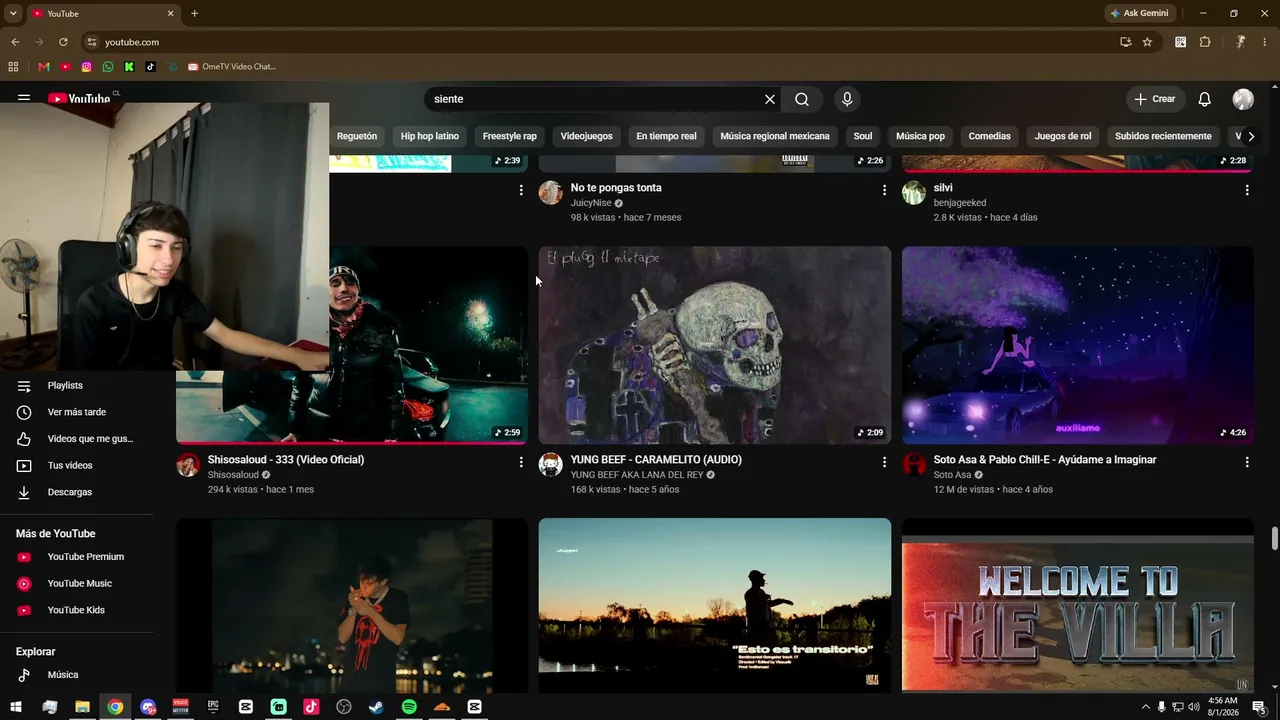Launch Steam from the taskbar
Viewport: 1280px width, 720px height.
tap(376, 707)
